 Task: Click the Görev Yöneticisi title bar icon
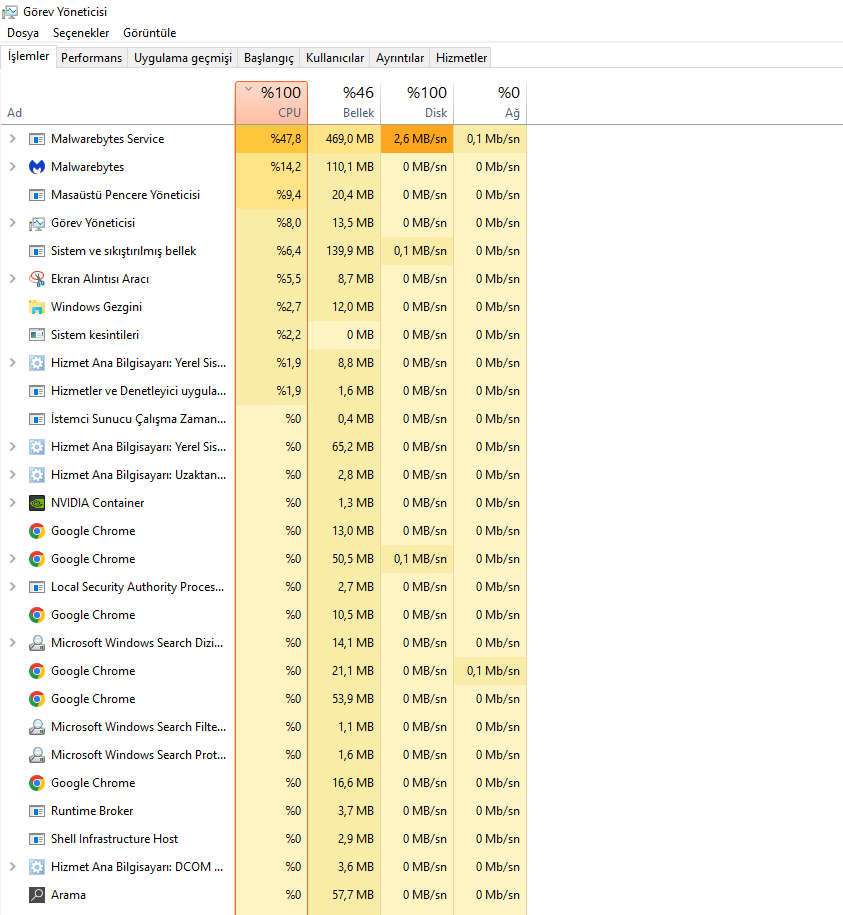(x=10, y=12)
